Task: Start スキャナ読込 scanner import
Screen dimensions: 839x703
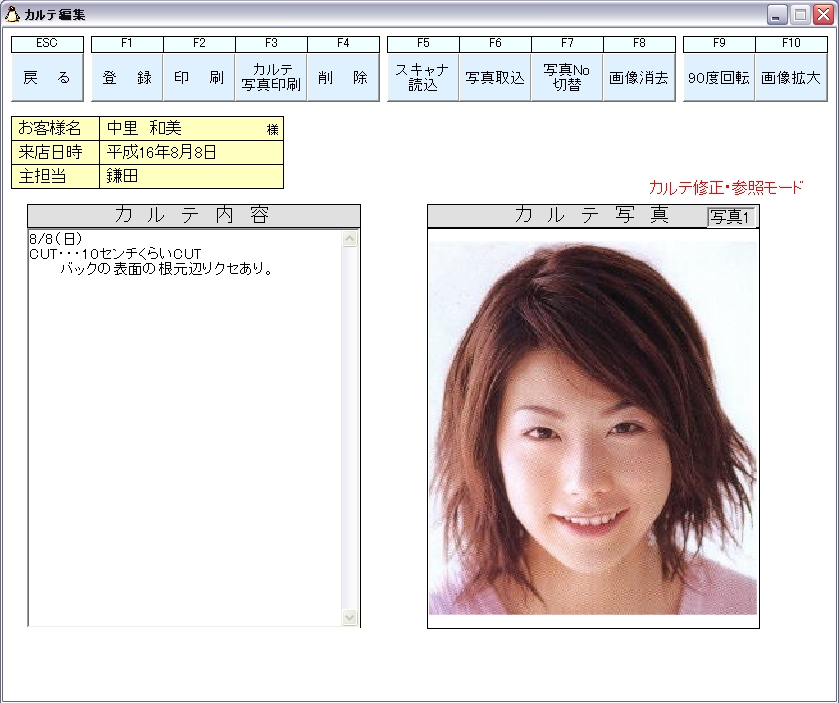Action: (423, 78)
